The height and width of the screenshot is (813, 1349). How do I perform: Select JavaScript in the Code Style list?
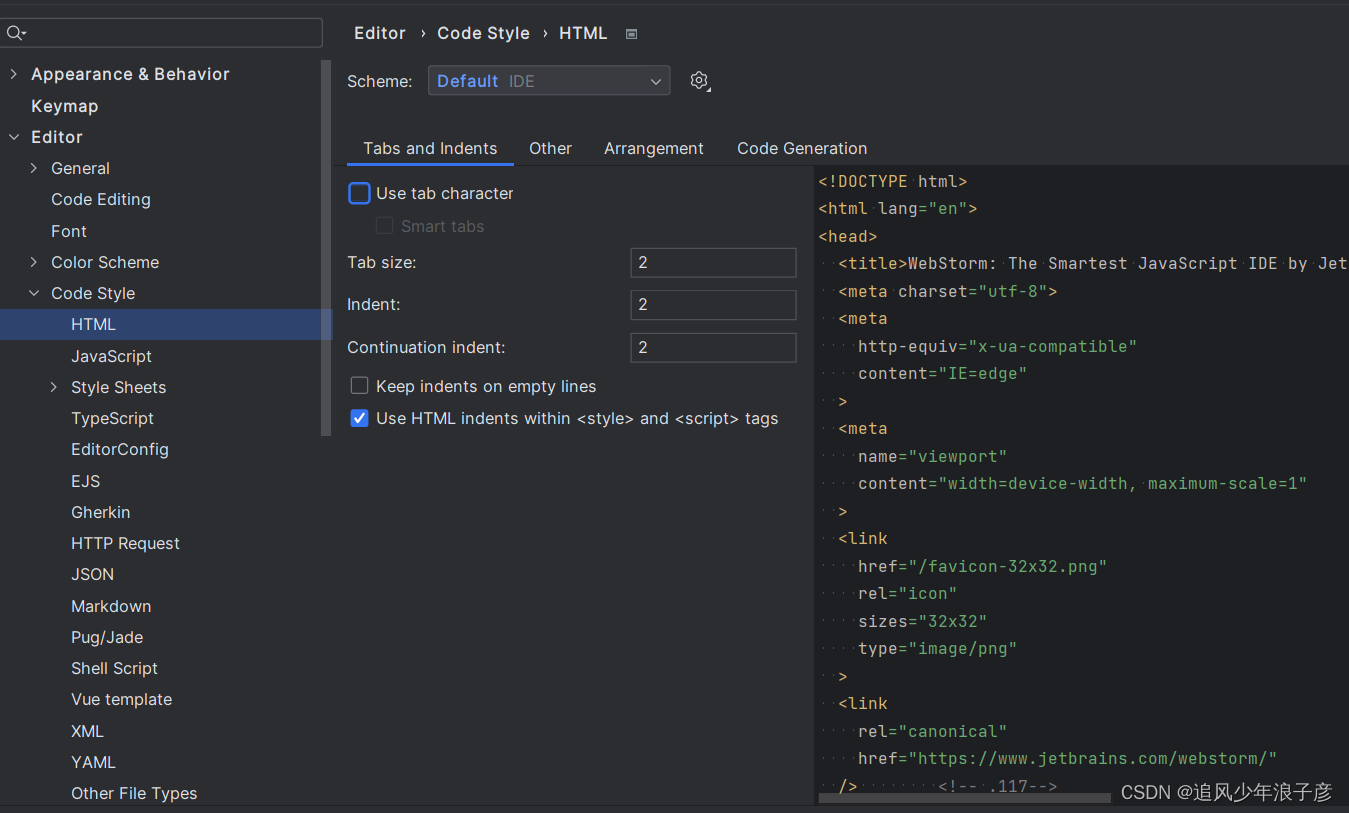point(111,355)
